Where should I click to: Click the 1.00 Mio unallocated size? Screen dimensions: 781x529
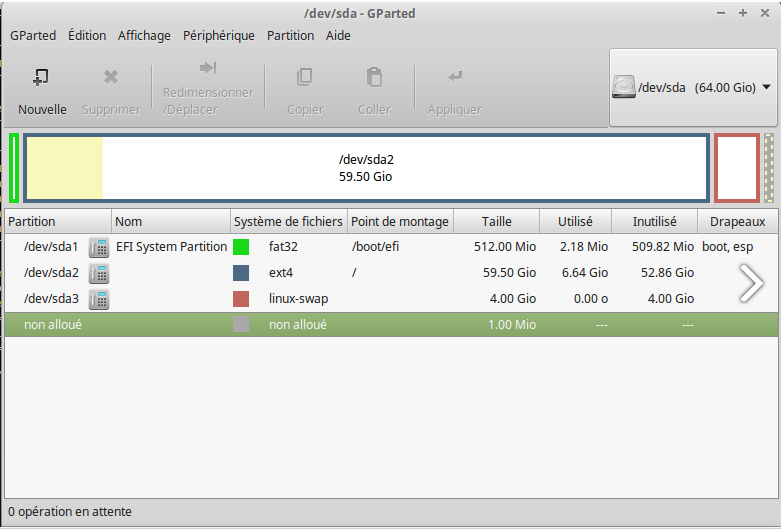(512, 325)
